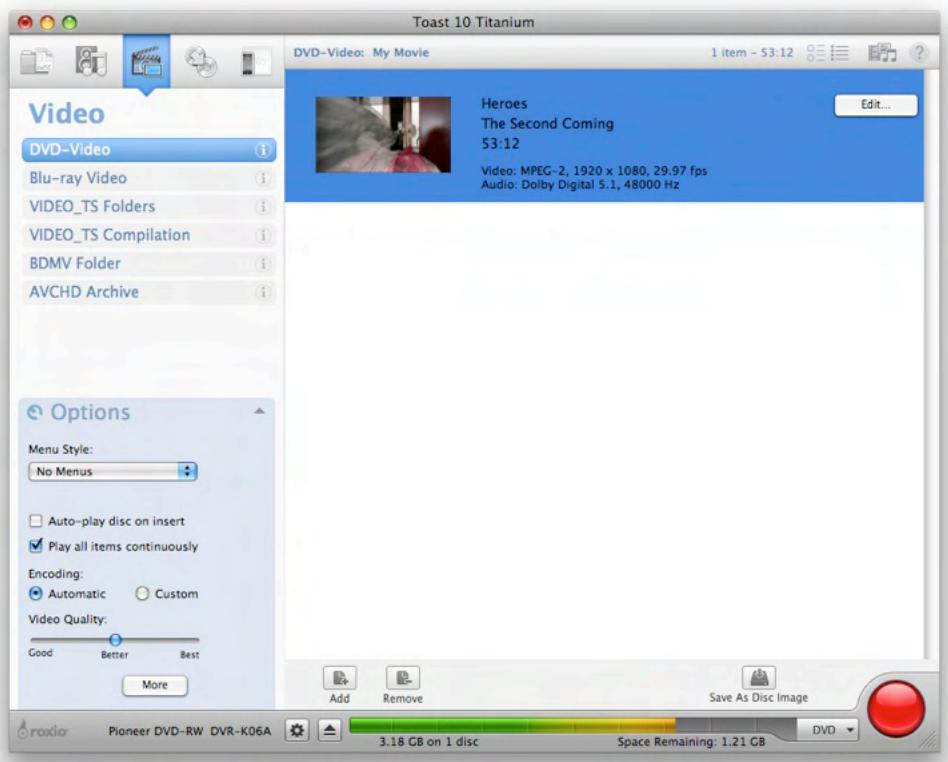Click the Edit button for Heroes
Image resolution: width=948 pixels, height=762 pixels.
pyautogui.click(x=877, y=104)
